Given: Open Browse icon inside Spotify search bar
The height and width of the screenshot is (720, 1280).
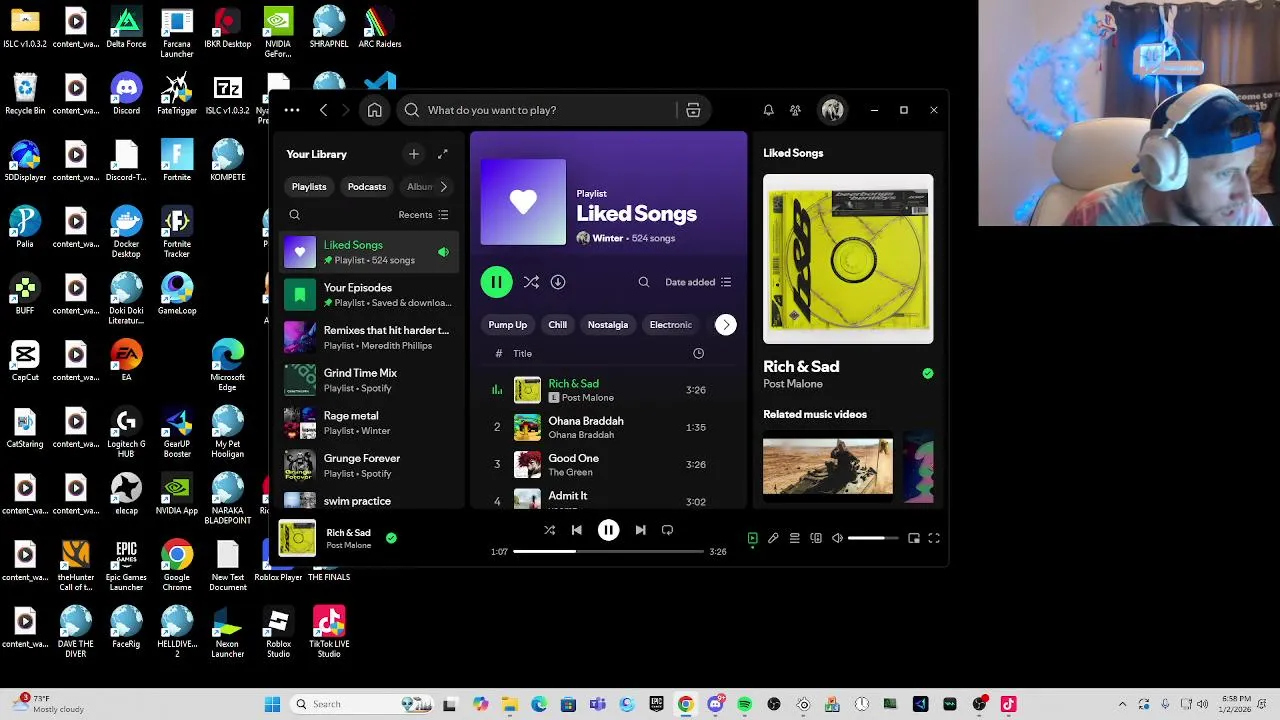Looking at the screenshot, I should (x=693, y=110).
